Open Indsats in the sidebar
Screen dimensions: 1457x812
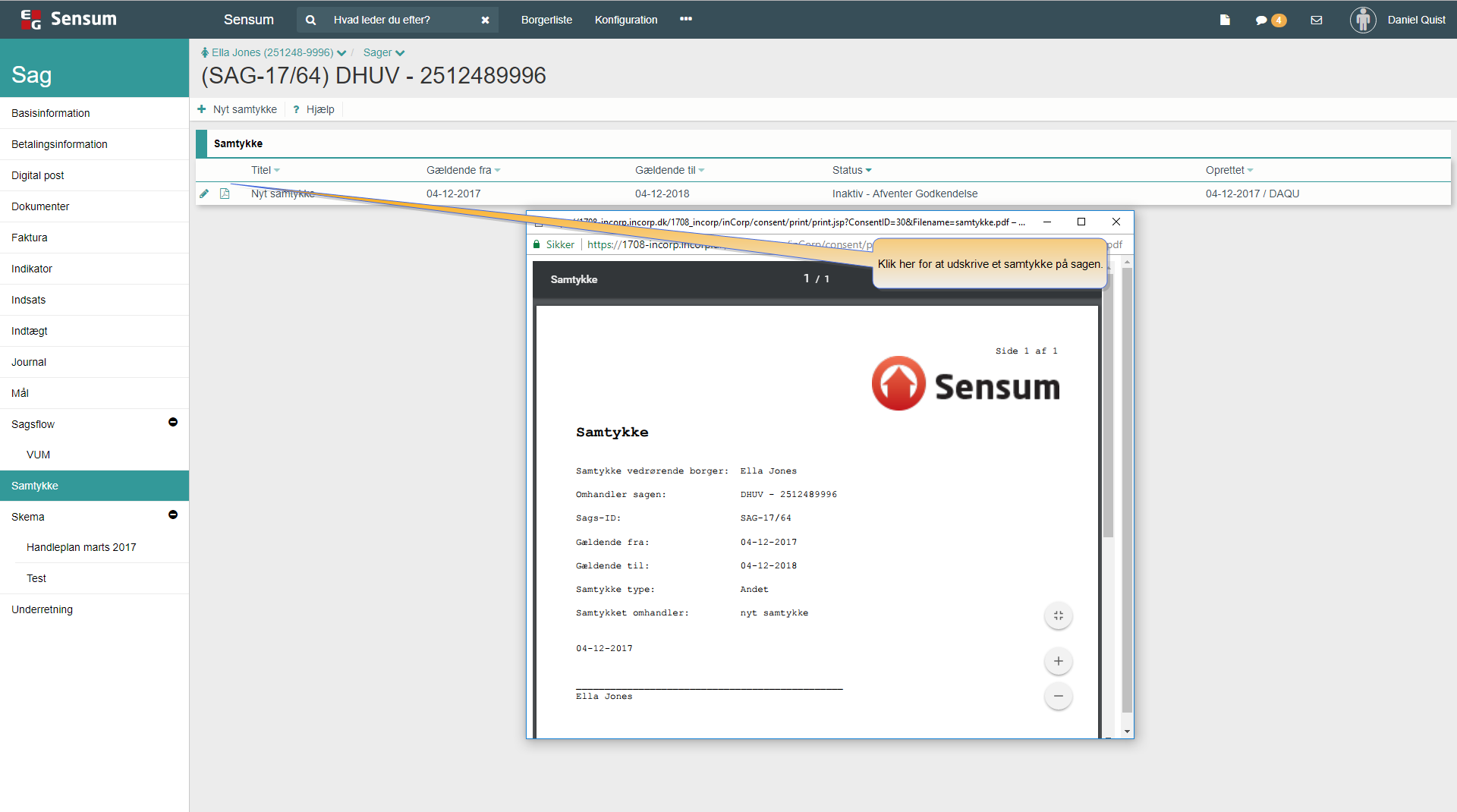click(x=94, y=300)
